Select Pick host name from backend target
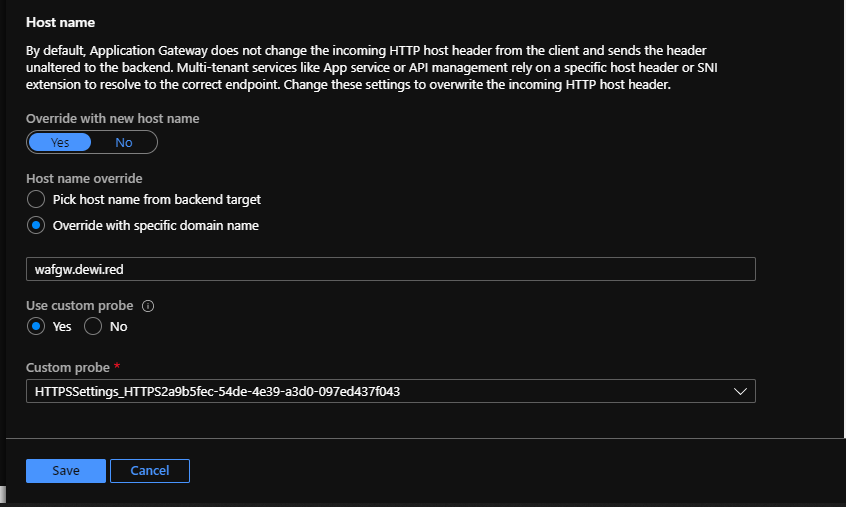Viewport: 846px width, 507px height. pos(36,199)
